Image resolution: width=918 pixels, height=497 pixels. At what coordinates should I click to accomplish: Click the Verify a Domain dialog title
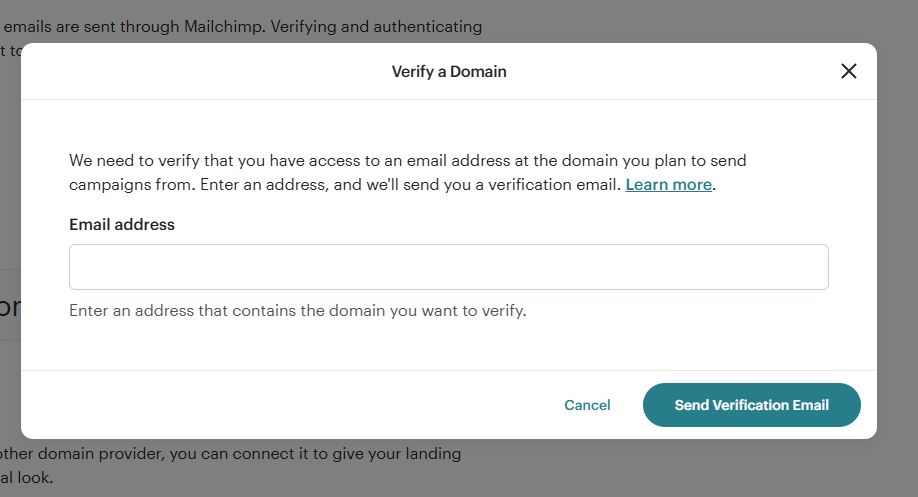click(449, 71)
